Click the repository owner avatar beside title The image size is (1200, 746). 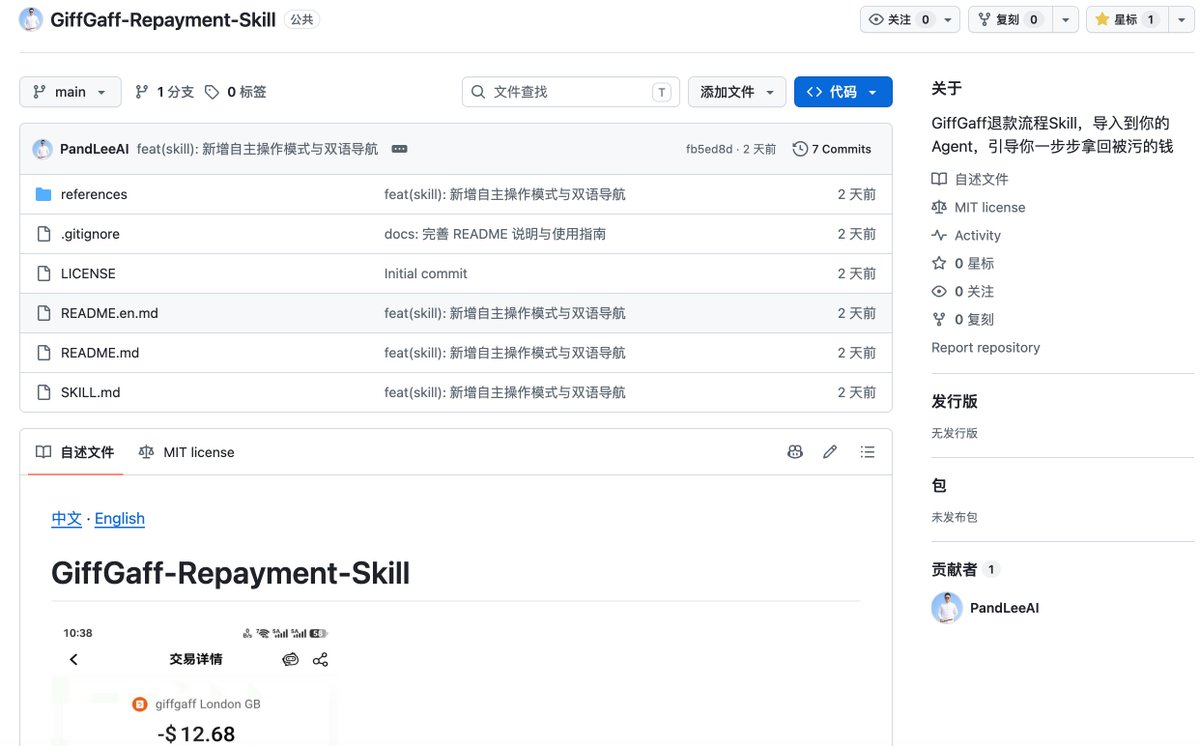click(x=31, y=19)
